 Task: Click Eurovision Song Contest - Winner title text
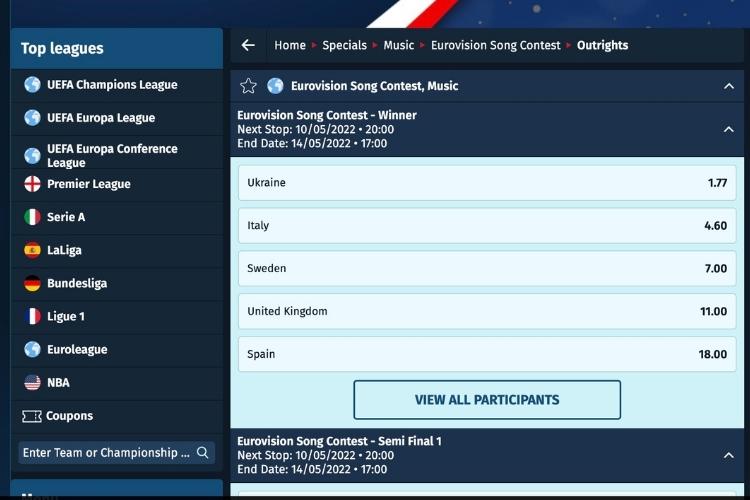327,115
